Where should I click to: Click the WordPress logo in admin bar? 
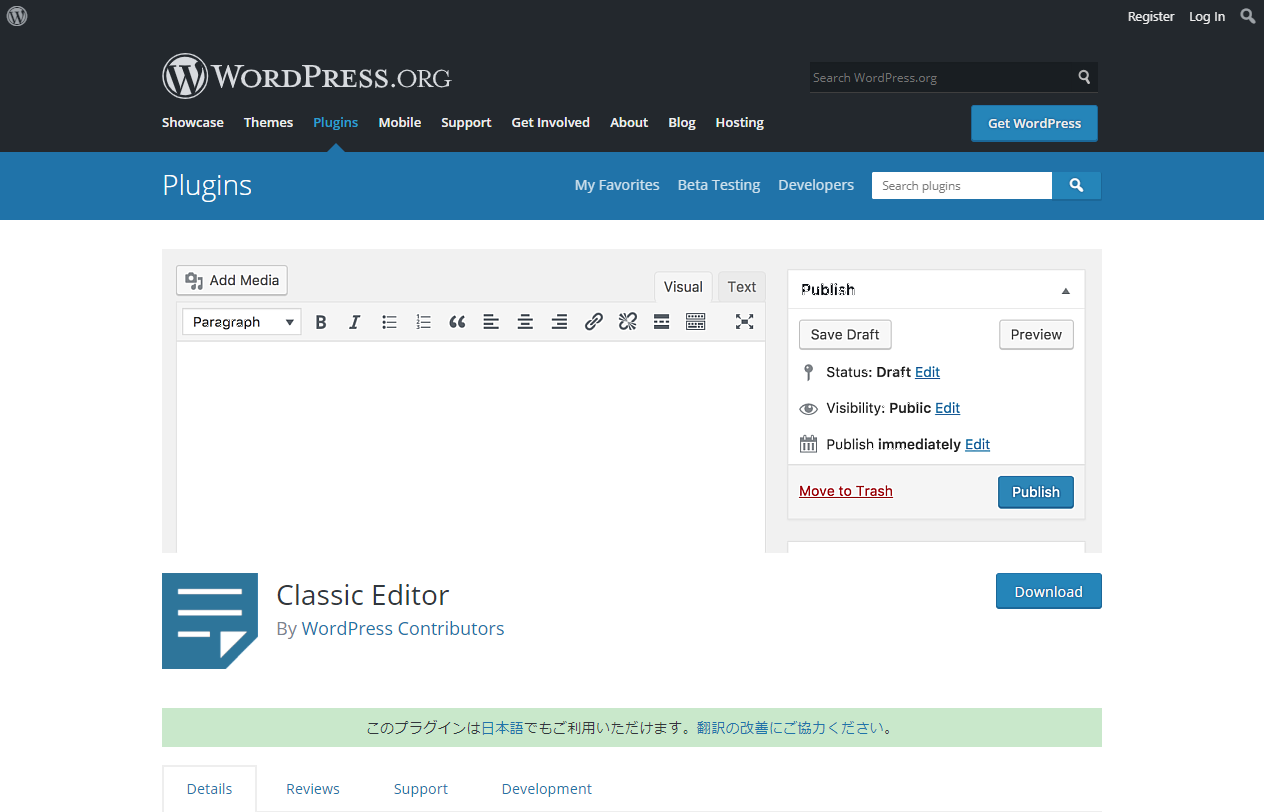[x=16, y=16]
